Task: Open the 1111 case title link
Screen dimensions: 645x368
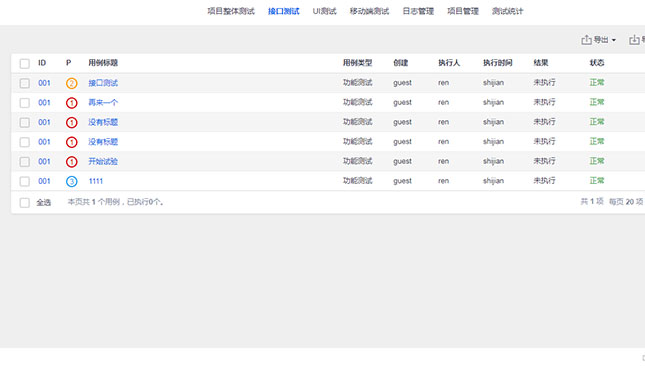Action: point(96,181)
